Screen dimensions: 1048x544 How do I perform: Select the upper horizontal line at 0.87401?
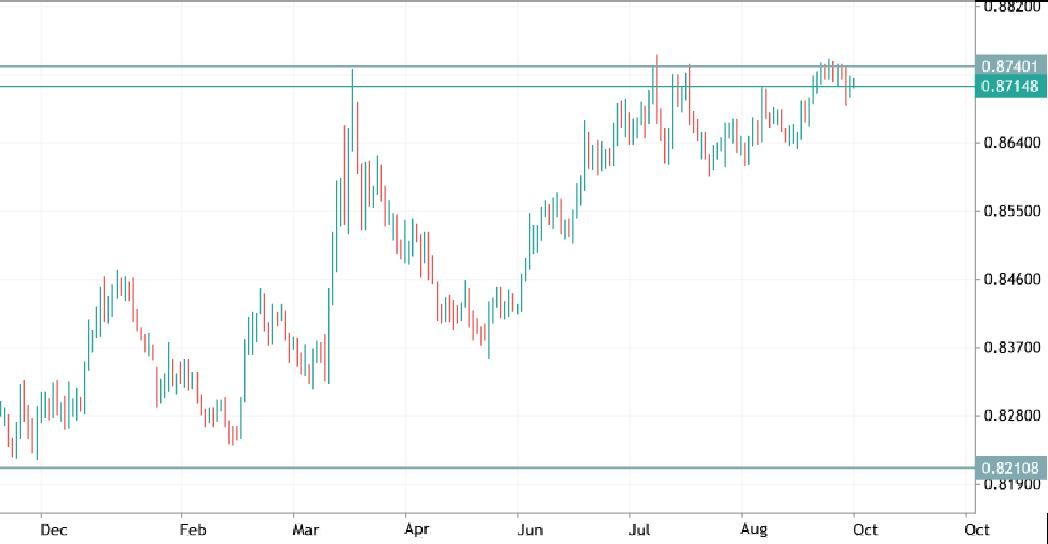coord(200,66)
